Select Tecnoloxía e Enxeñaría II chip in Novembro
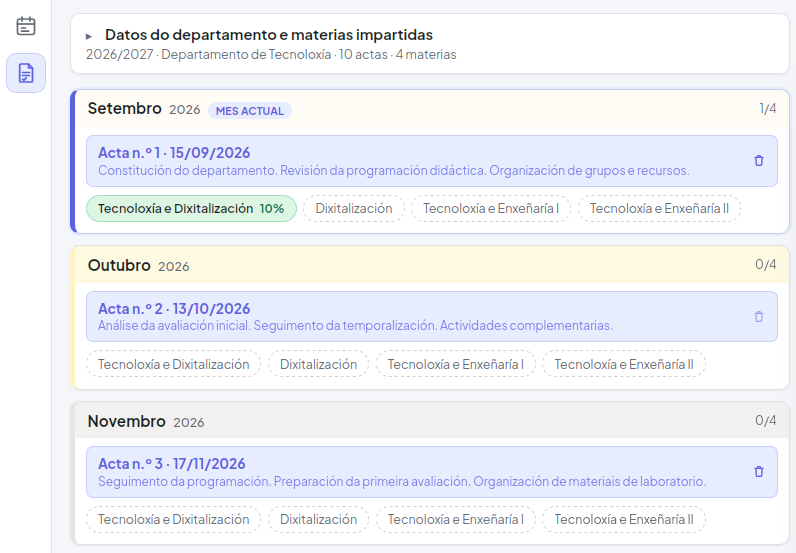The image size is (796, 553). (x=623, y=519)
